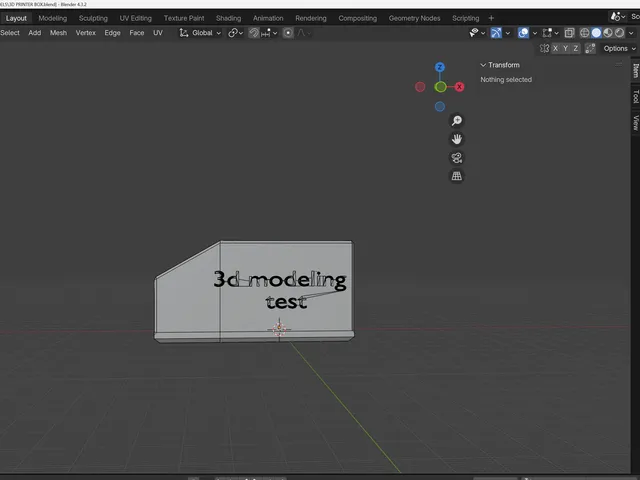Screen dimensions: 640x480
Task: Open the mesh edit overlay dropdown arrow
Action: 556,33
